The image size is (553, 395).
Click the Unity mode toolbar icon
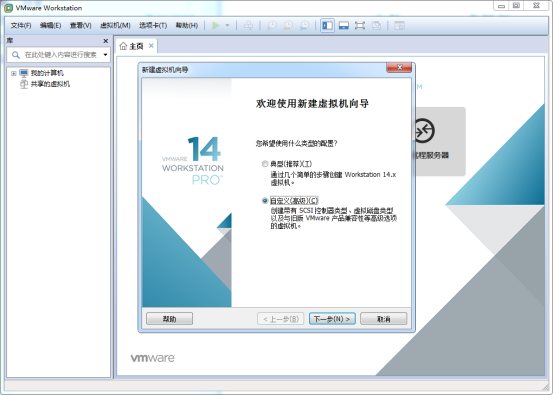[x=376, y=25]
